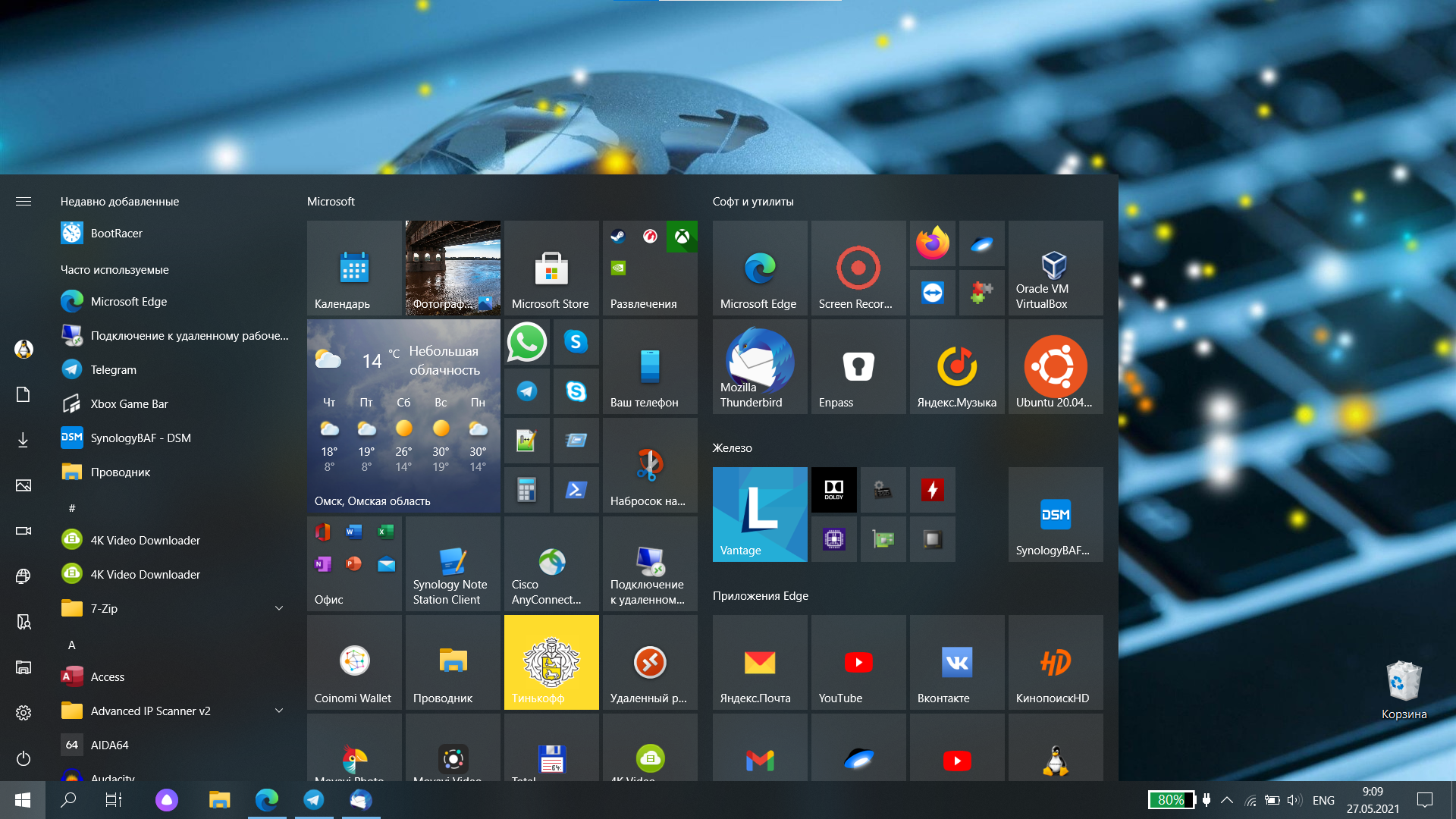Launch Coinomi Wallet tile
The image size is (1456, 819).
[x=354, y=662]
